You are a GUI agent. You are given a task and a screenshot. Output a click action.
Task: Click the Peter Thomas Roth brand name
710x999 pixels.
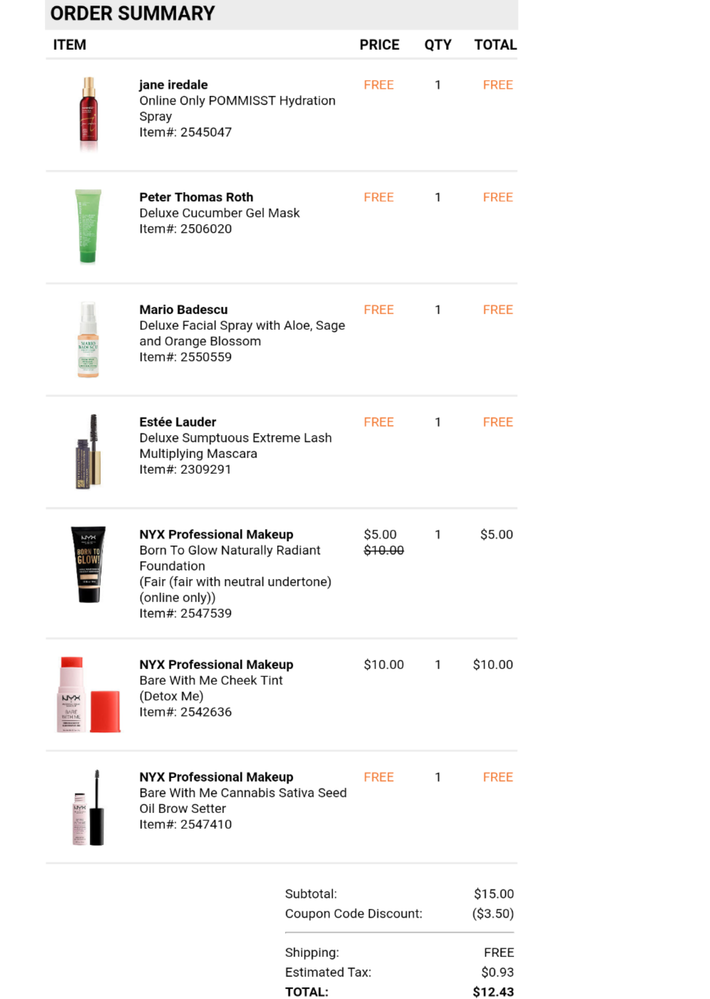tap(196, 197)
